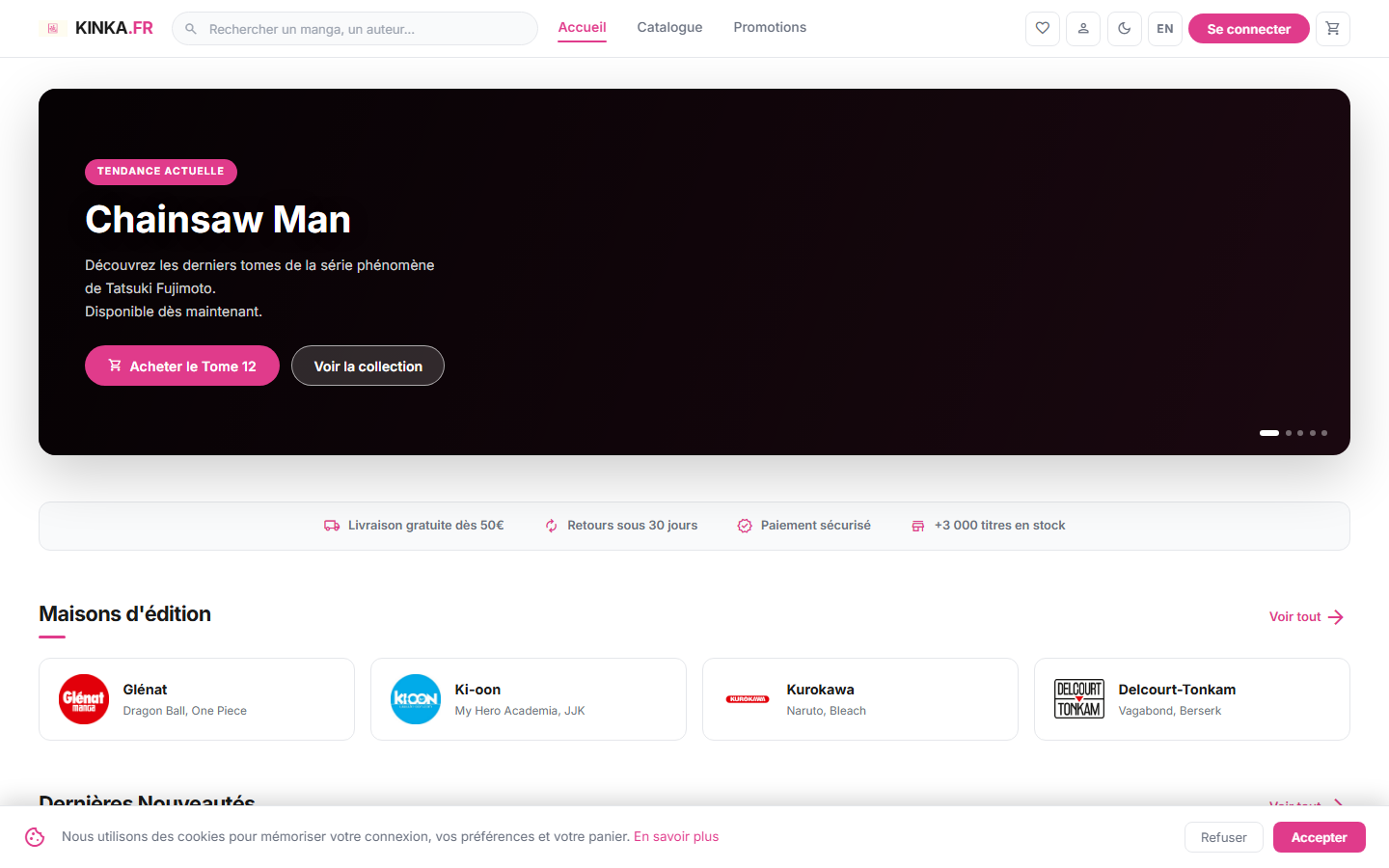Click the Kurokawa publisher logo
Viewport: 1389px width, 868px height.
pos(748,699)
